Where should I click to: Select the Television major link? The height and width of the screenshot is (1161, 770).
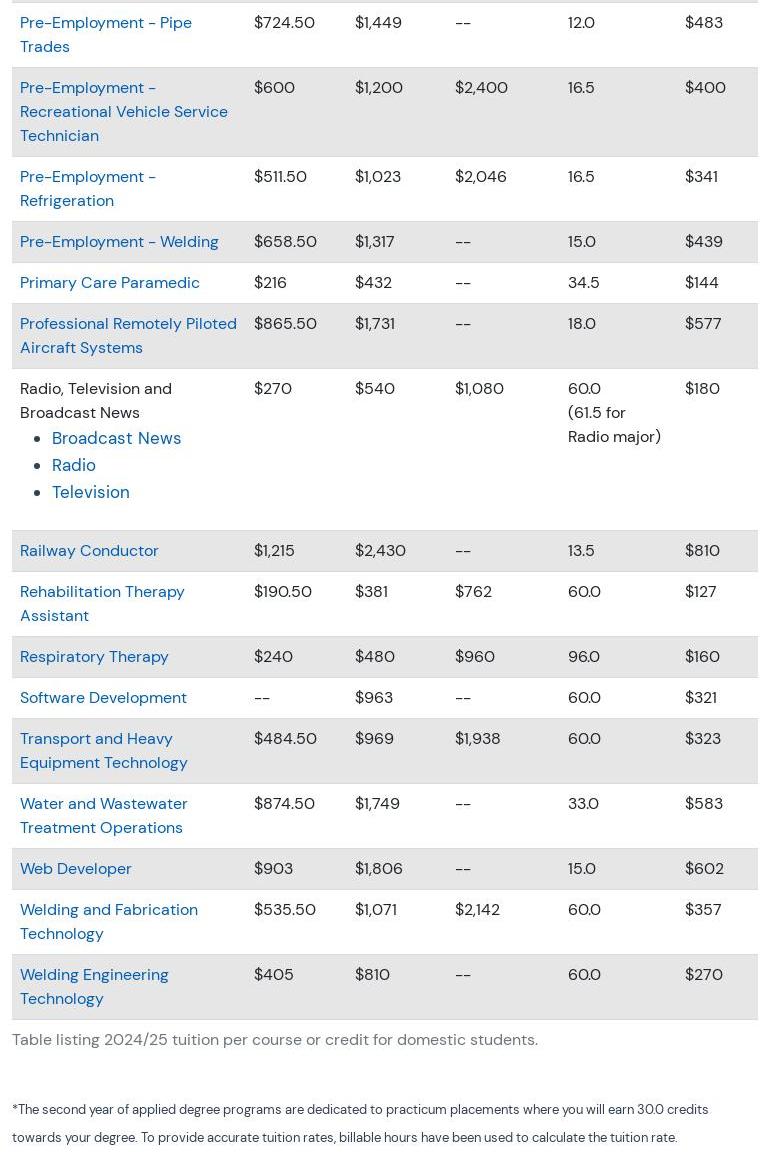91,492
